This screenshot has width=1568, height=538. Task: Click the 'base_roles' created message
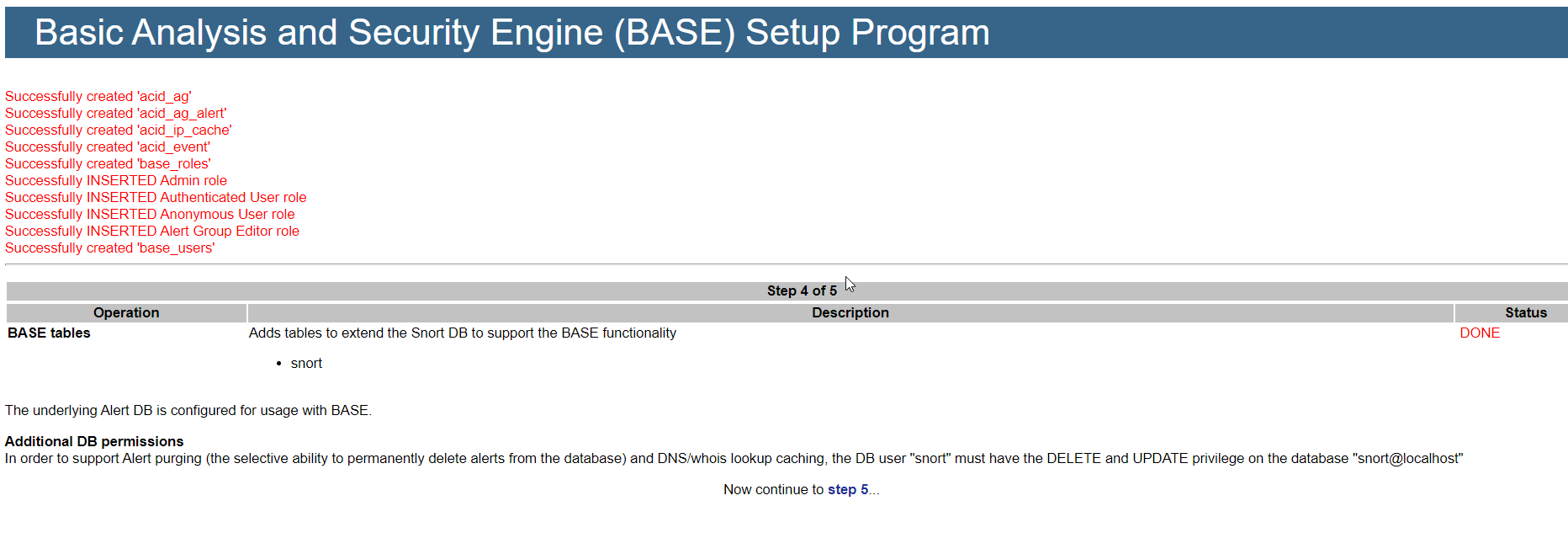pyautogui.click(x=108, y=163)
